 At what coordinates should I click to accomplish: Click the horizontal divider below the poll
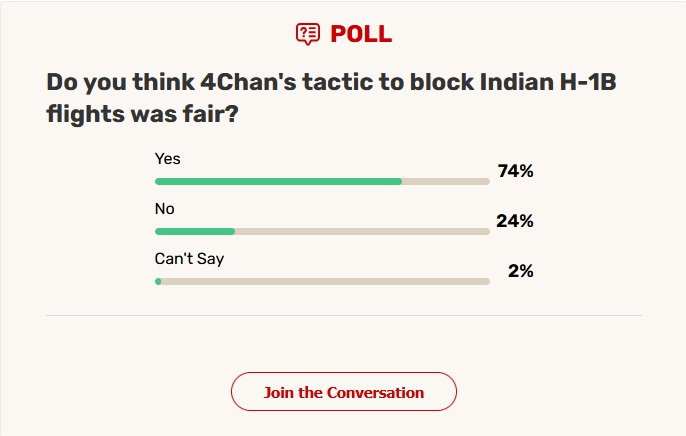pyautogui.click(x=344, y=315)
